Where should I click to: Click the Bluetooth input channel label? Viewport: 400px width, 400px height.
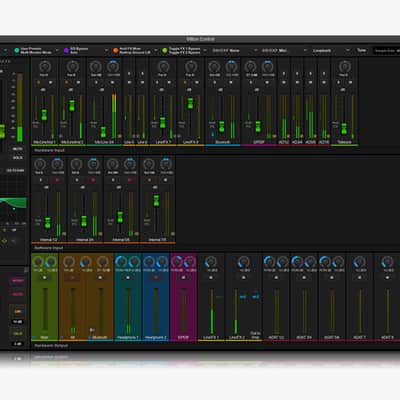point(223,142)
